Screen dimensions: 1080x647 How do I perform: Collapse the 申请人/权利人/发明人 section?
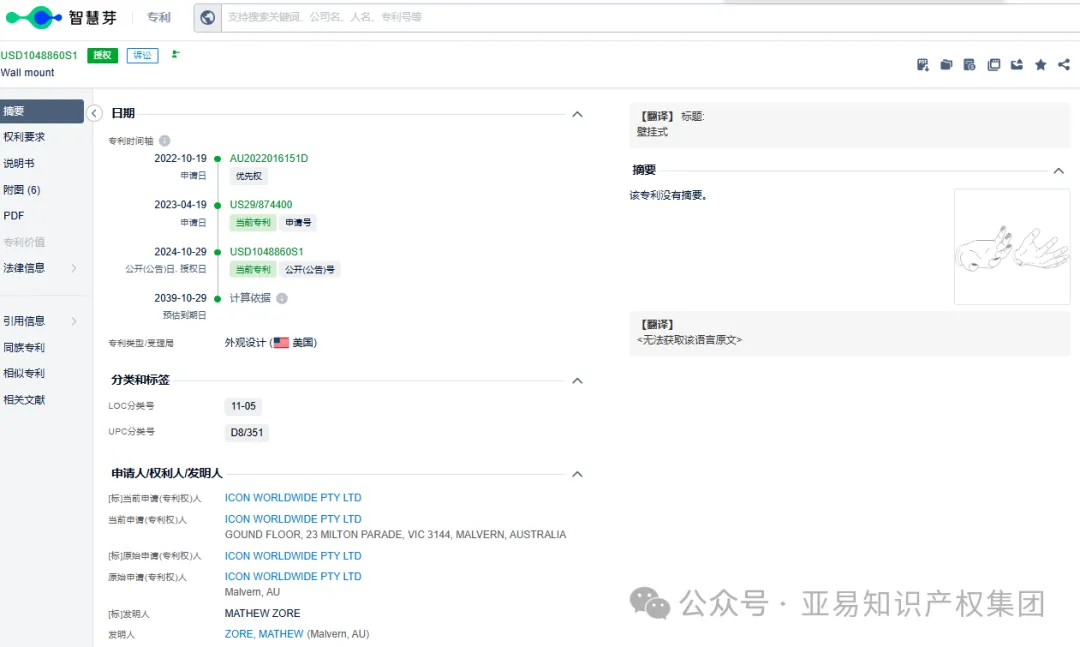(577, 474)
